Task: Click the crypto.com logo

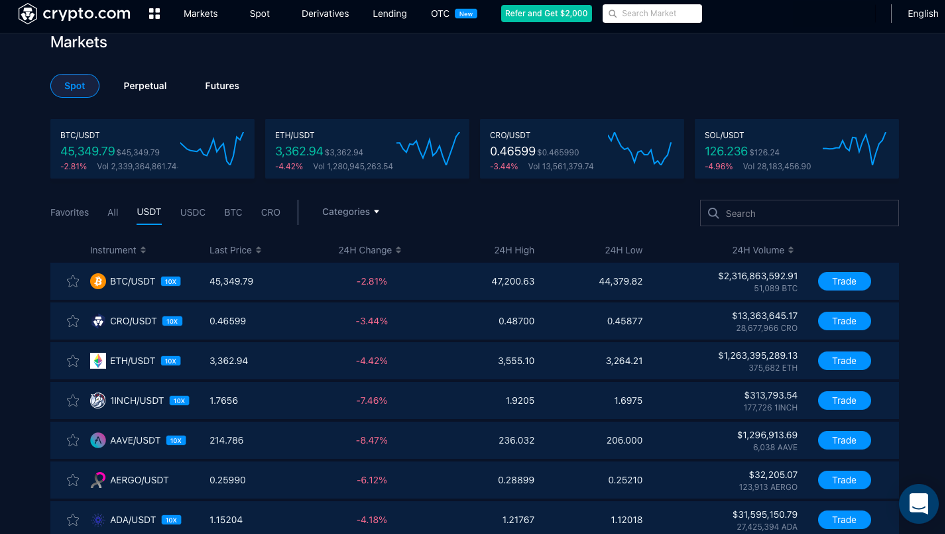Action: [74, 13]
